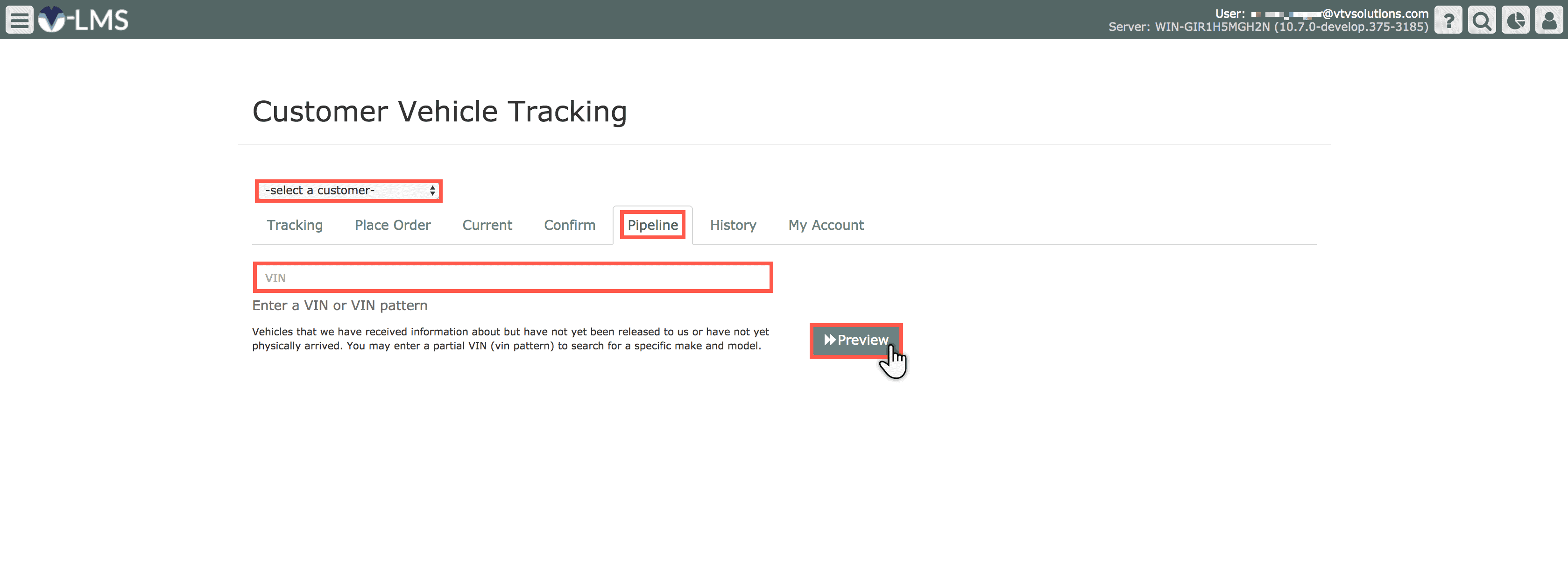Open the Place Order tab
The image size is (1568, 582).
[393, 225]
